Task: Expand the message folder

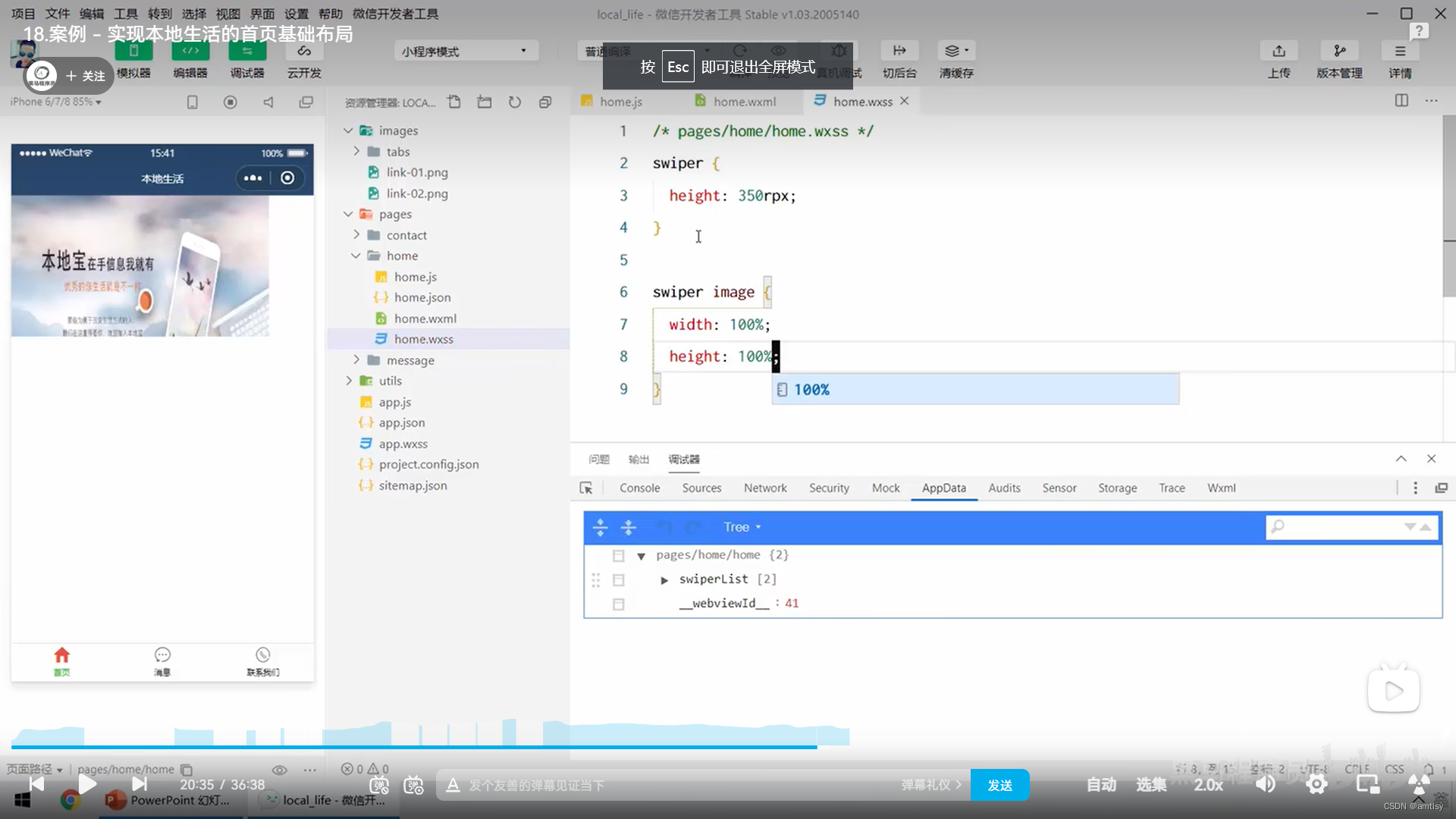Action: tap(356, 359)
